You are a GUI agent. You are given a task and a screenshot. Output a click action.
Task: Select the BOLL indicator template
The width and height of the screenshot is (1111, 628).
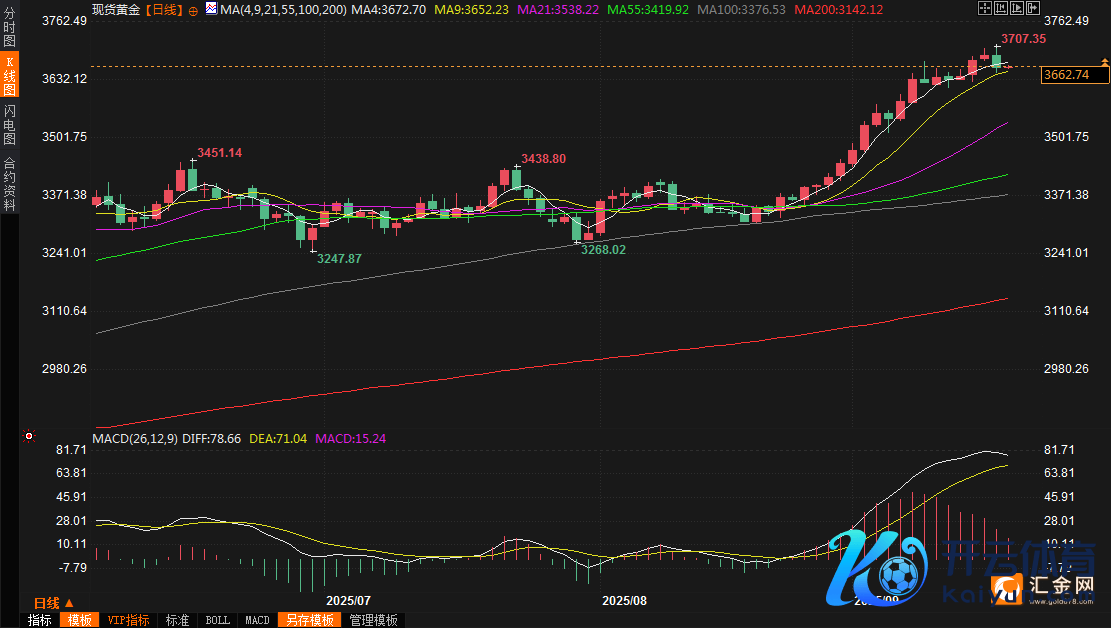(x=217, y=620)
